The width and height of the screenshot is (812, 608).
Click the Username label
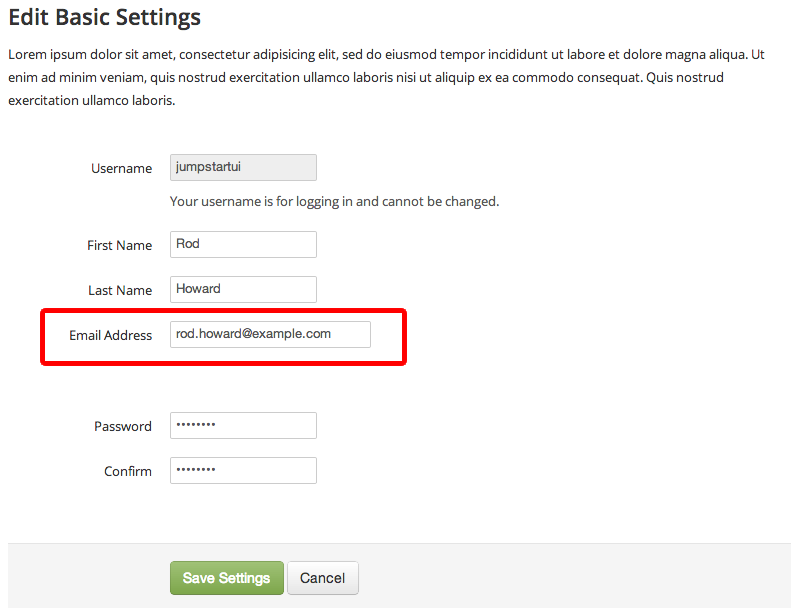[x=122, y=169]
